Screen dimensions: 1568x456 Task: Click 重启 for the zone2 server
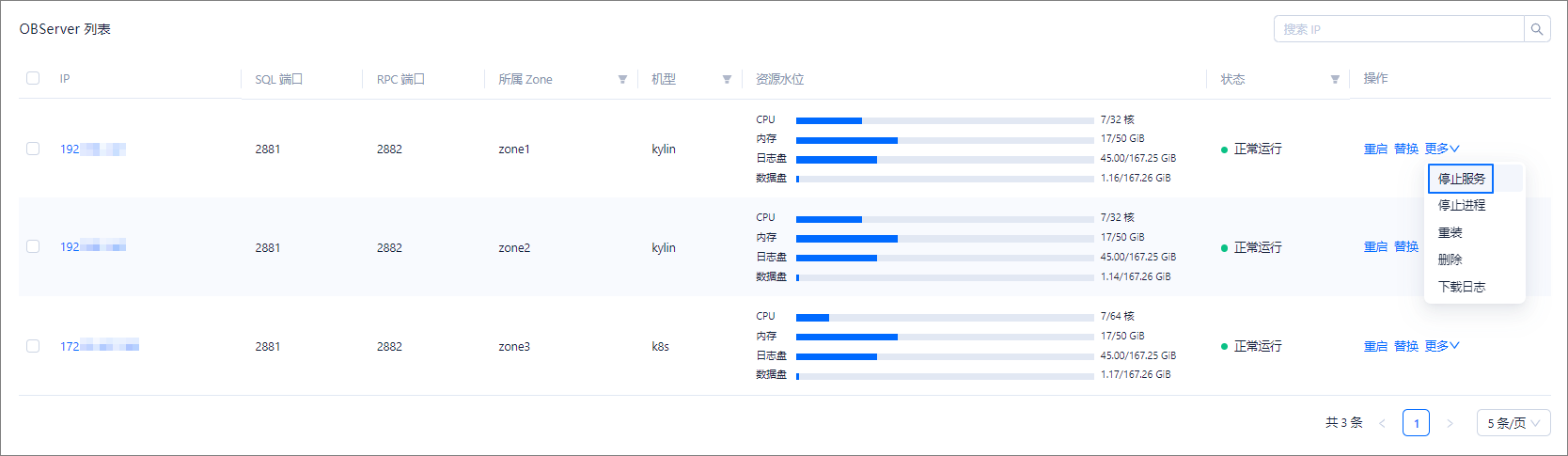(x=1376, y=247)
